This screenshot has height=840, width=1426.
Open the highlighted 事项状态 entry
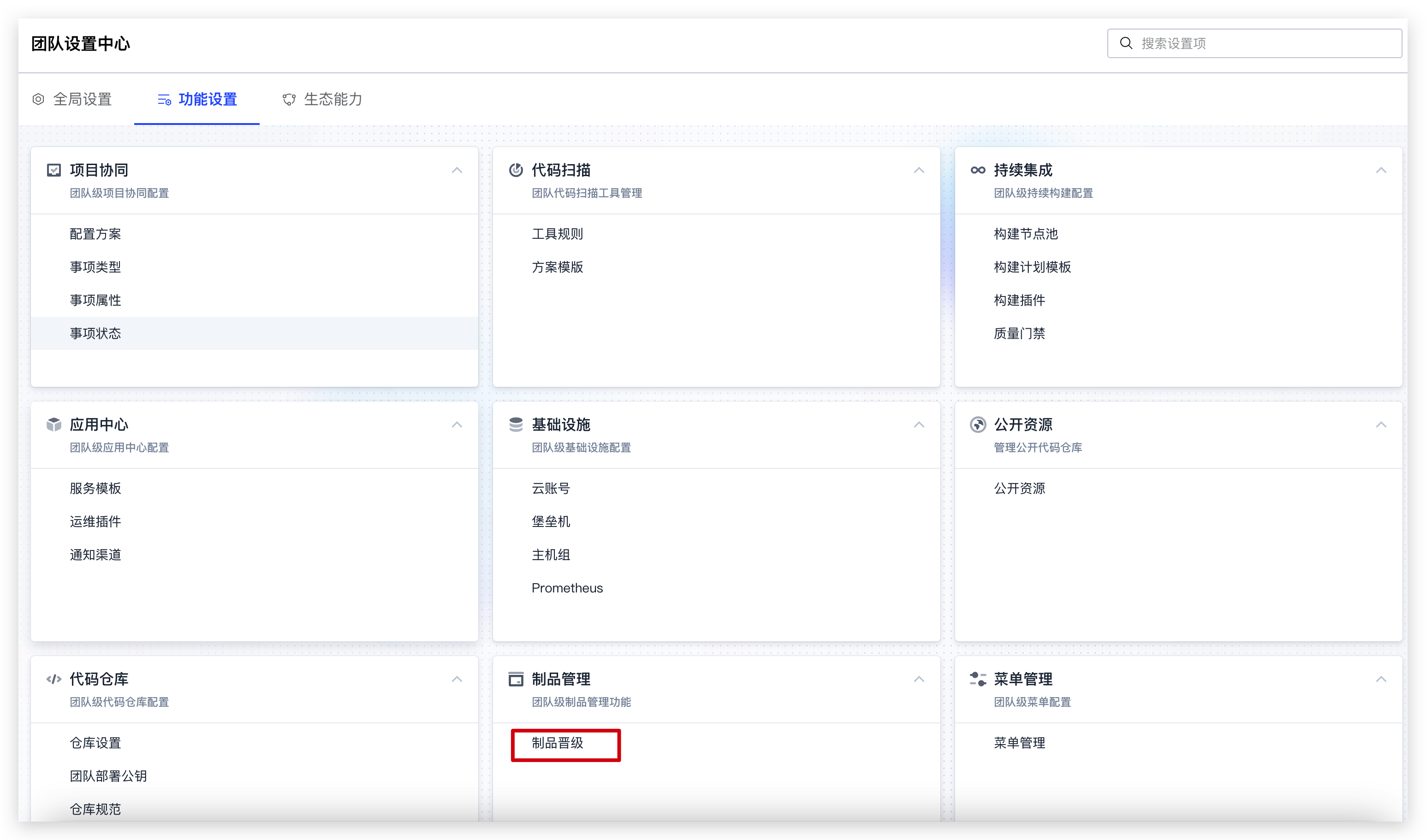255,333
